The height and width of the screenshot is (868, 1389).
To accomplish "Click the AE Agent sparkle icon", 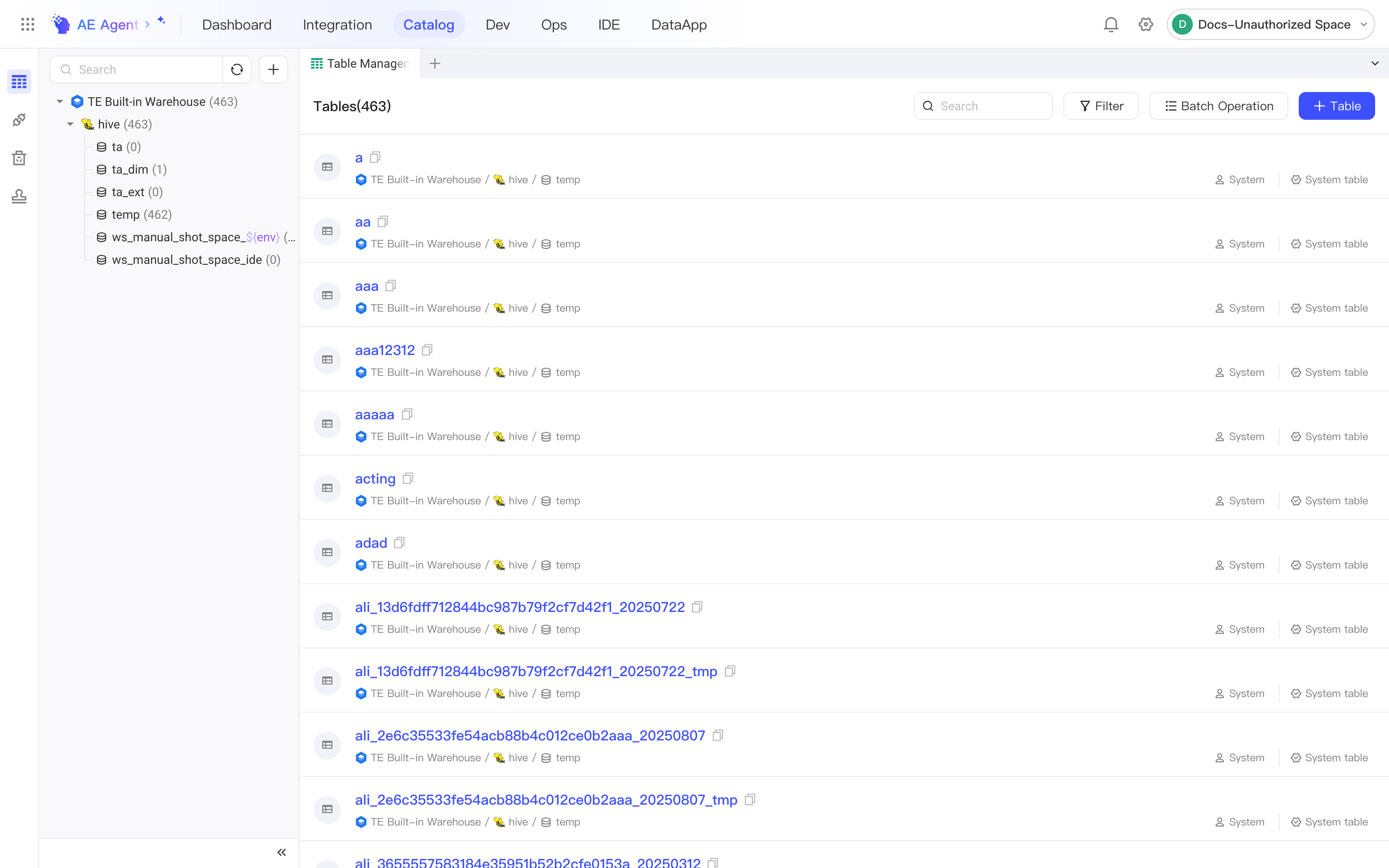I will click(x=161, y=21).
